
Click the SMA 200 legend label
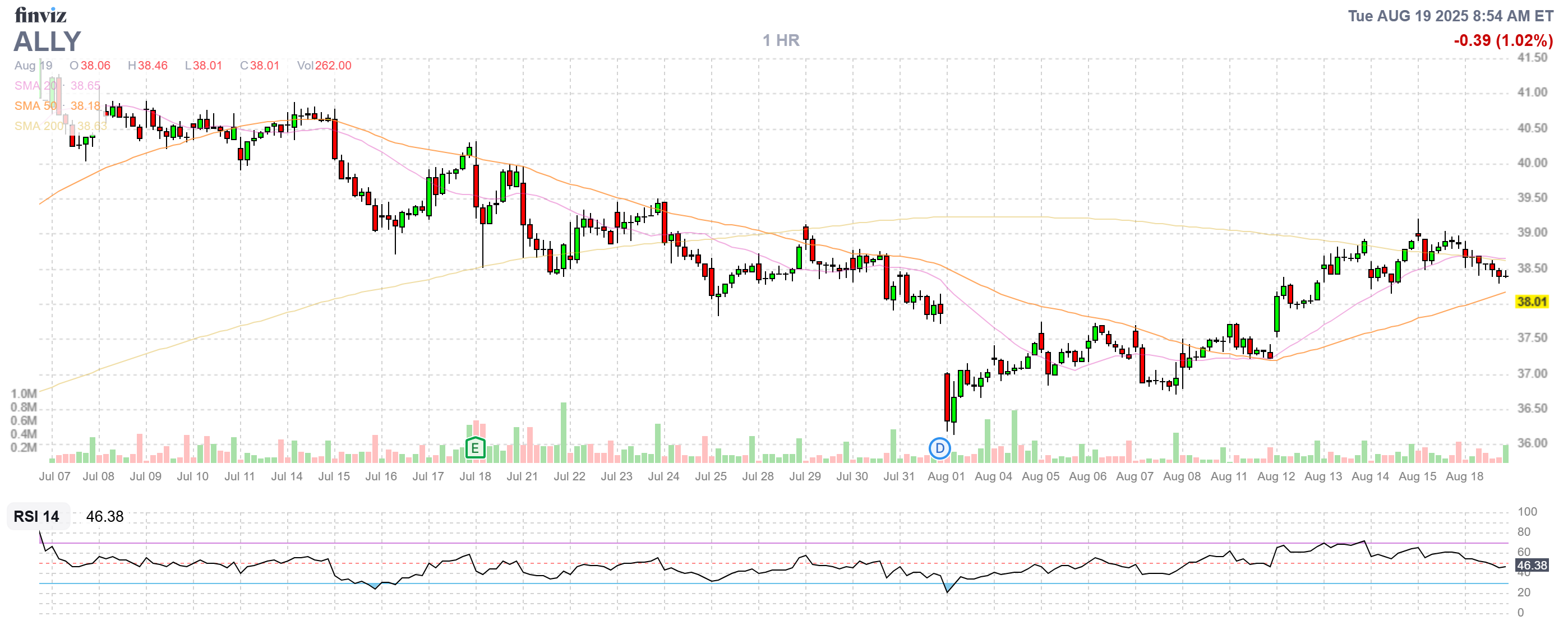click(x=38, y=126)
